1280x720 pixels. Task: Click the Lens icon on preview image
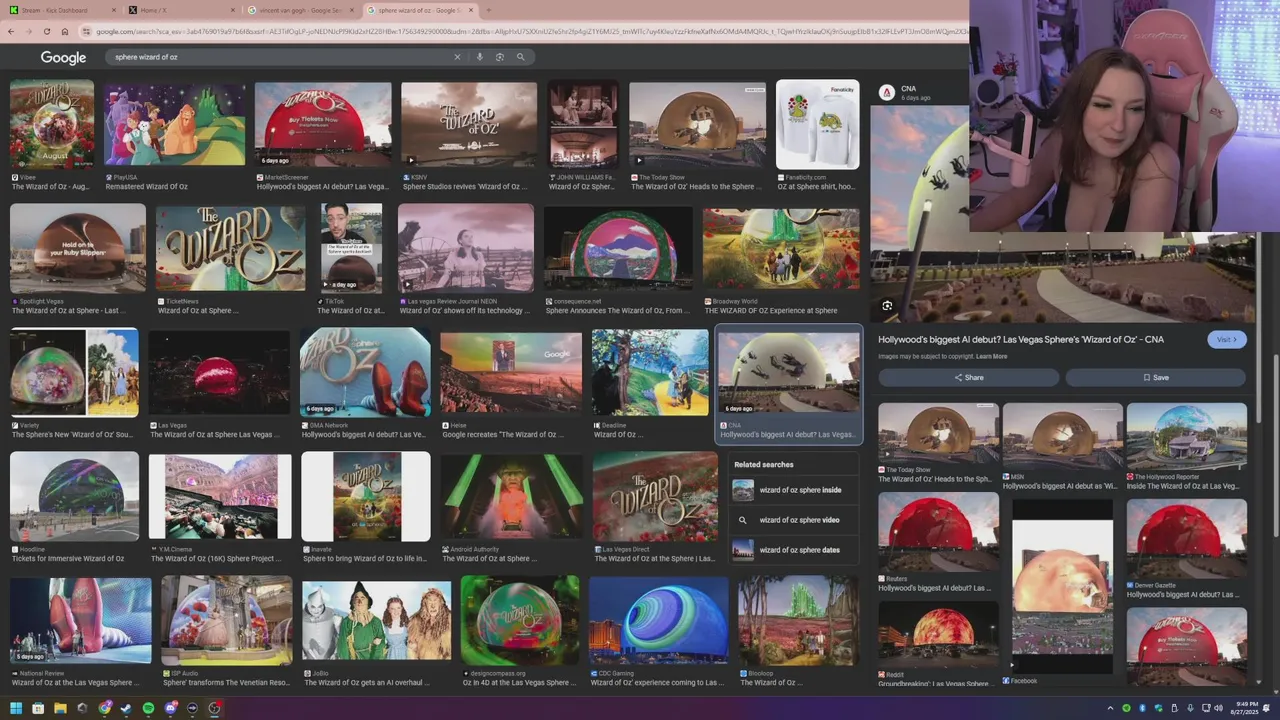887,306
